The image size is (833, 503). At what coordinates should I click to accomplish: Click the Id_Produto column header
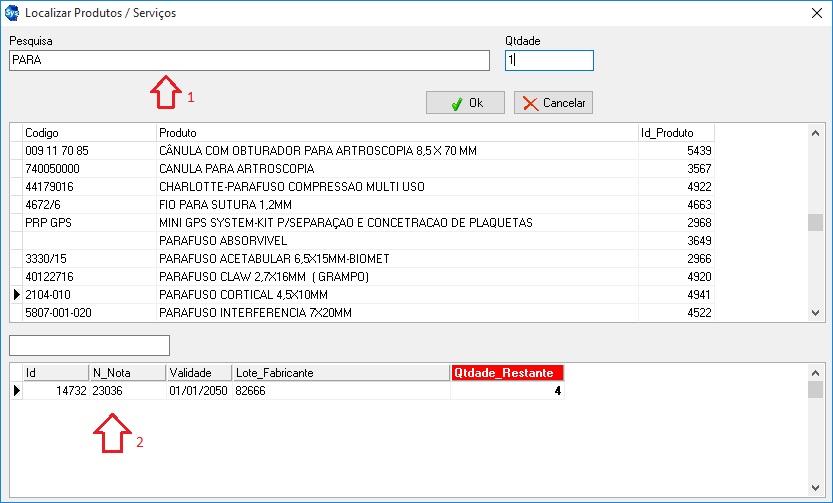[x=675, y=132]
